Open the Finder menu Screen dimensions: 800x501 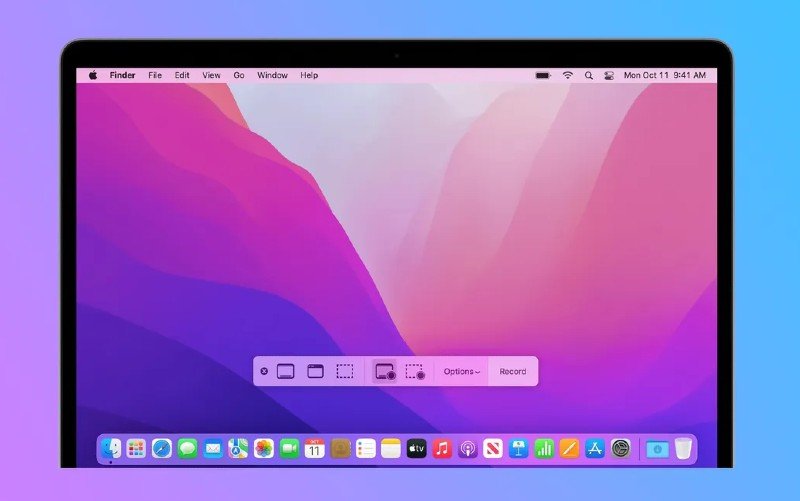coord(122,75)
